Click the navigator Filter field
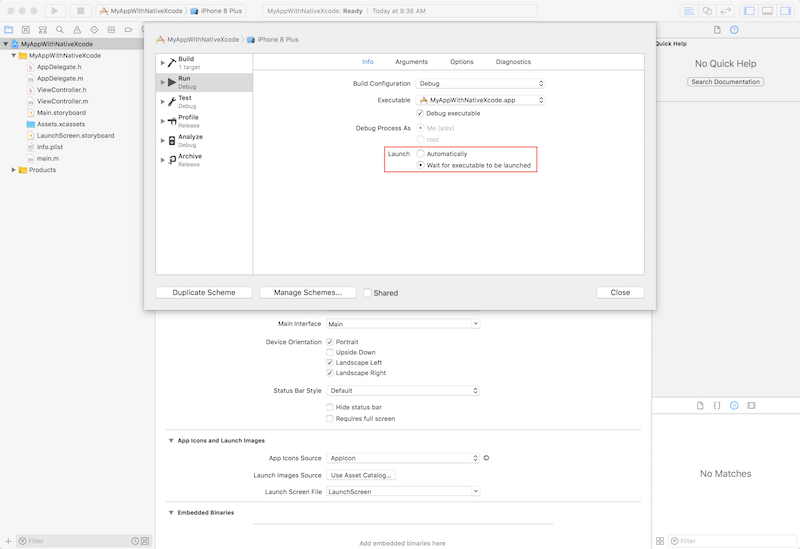This screenshot has width=800, height=549. point(83,541)
